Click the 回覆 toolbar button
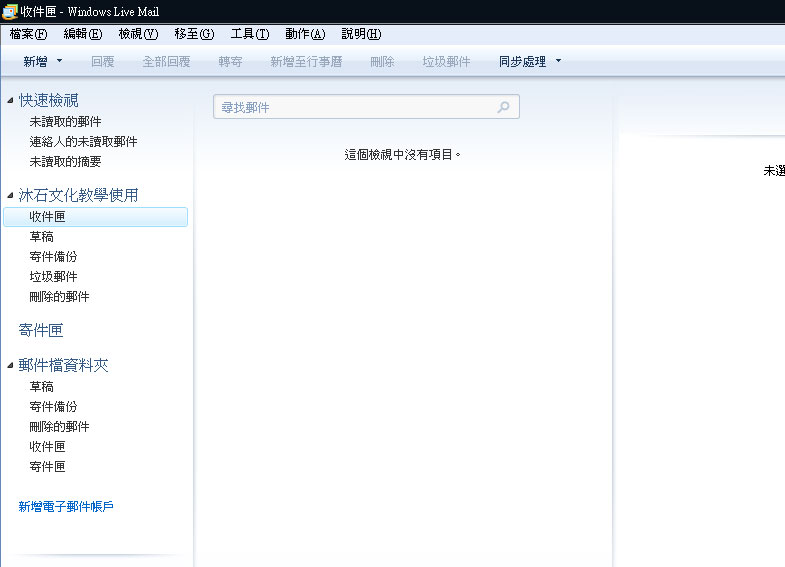Image resolution: width=785 pixels, height=567 pixels. coord(103,62)
